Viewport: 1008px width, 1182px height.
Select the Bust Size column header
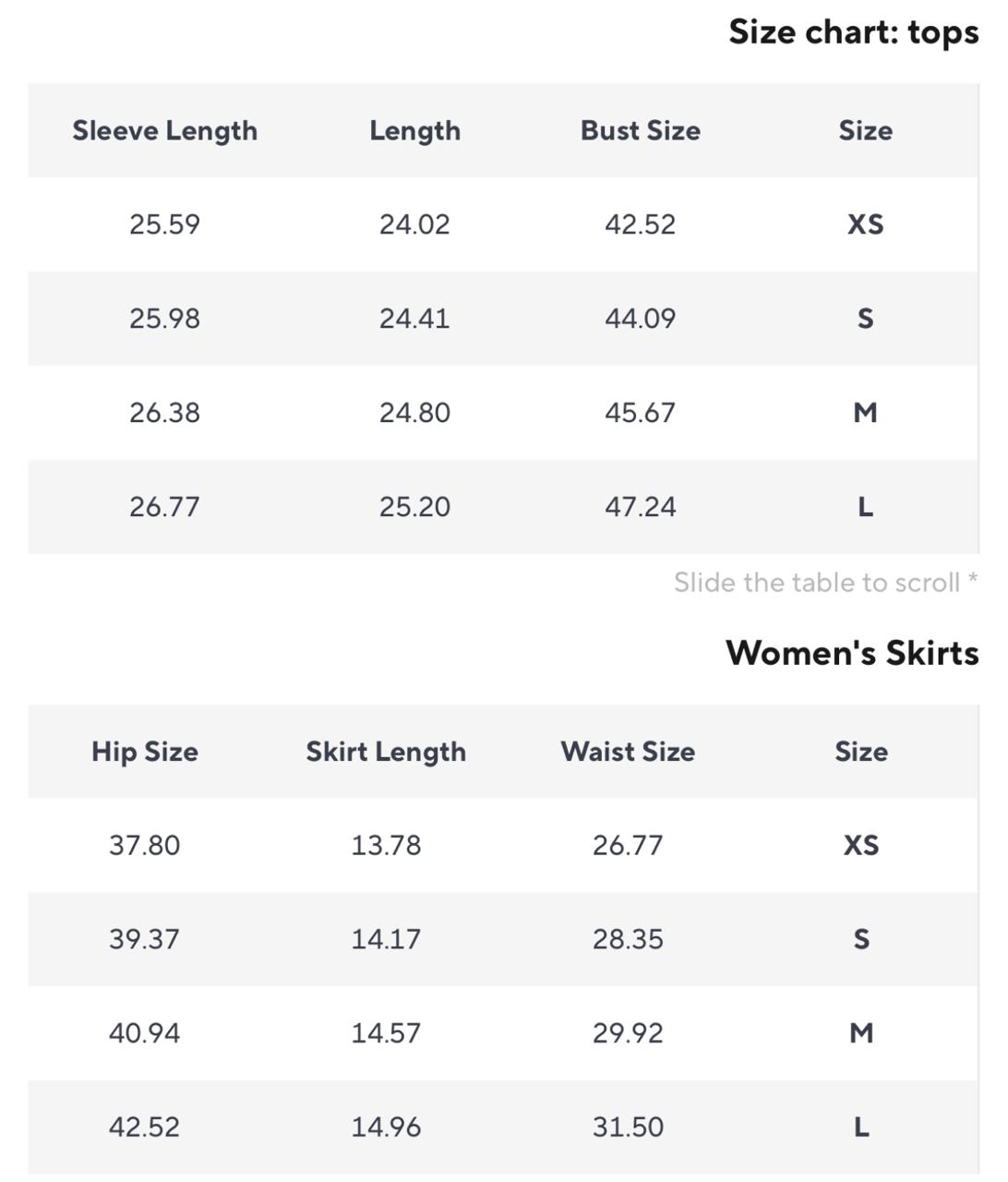pos(641,131)
